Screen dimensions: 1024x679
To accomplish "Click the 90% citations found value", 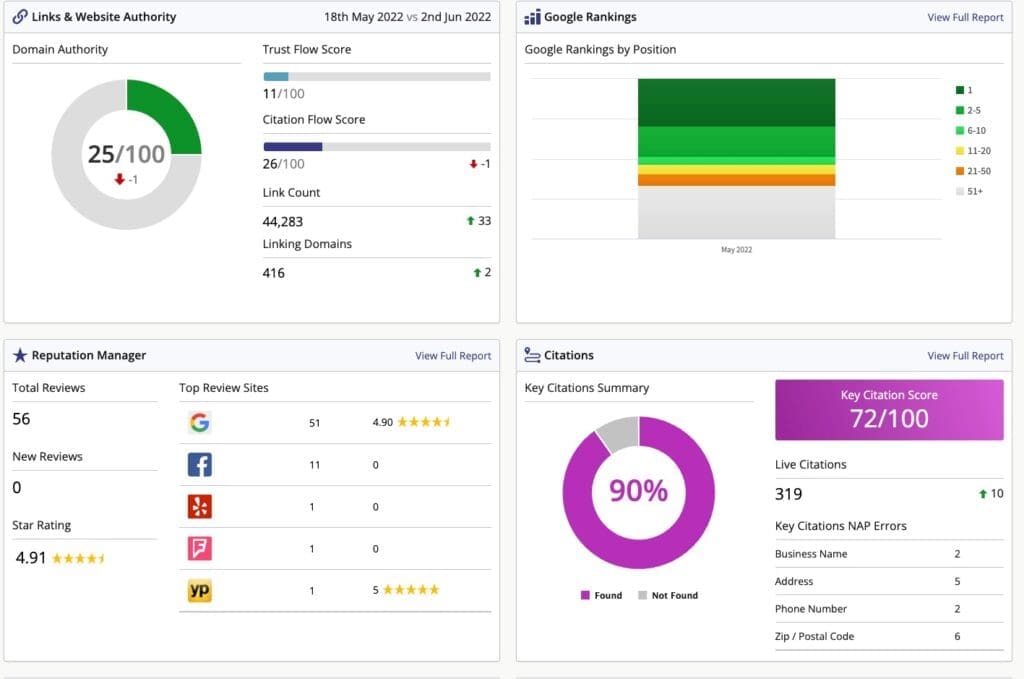I will (639, 491).
